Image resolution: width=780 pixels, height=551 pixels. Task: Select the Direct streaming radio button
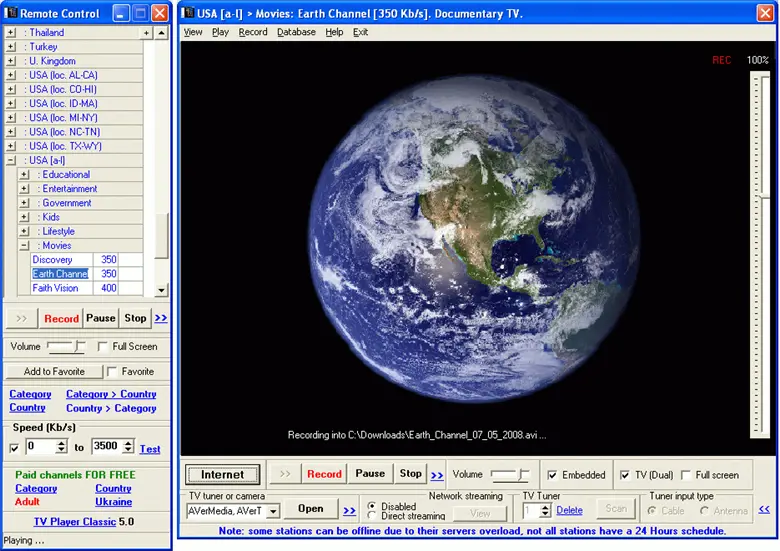[372, 516]
